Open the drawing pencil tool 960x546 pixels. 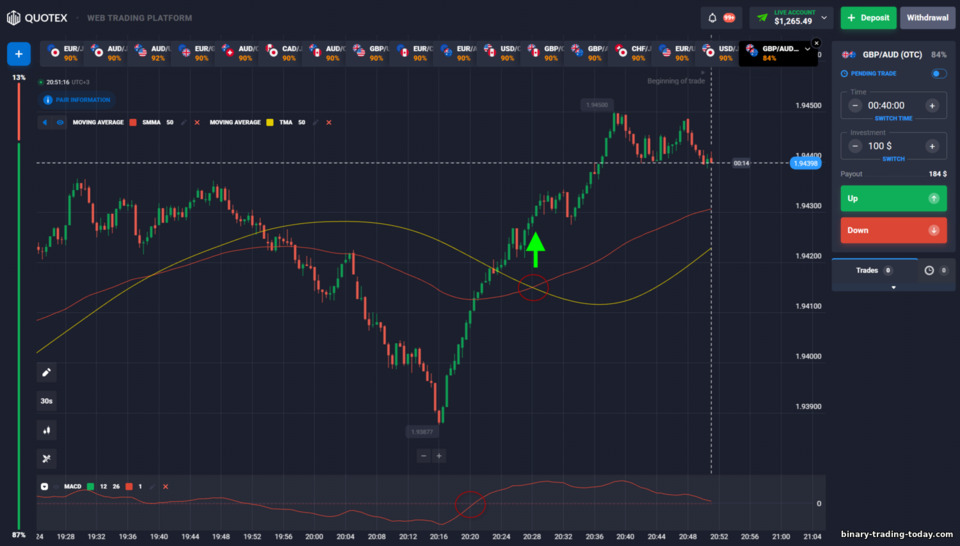click(x=47, y=372)
